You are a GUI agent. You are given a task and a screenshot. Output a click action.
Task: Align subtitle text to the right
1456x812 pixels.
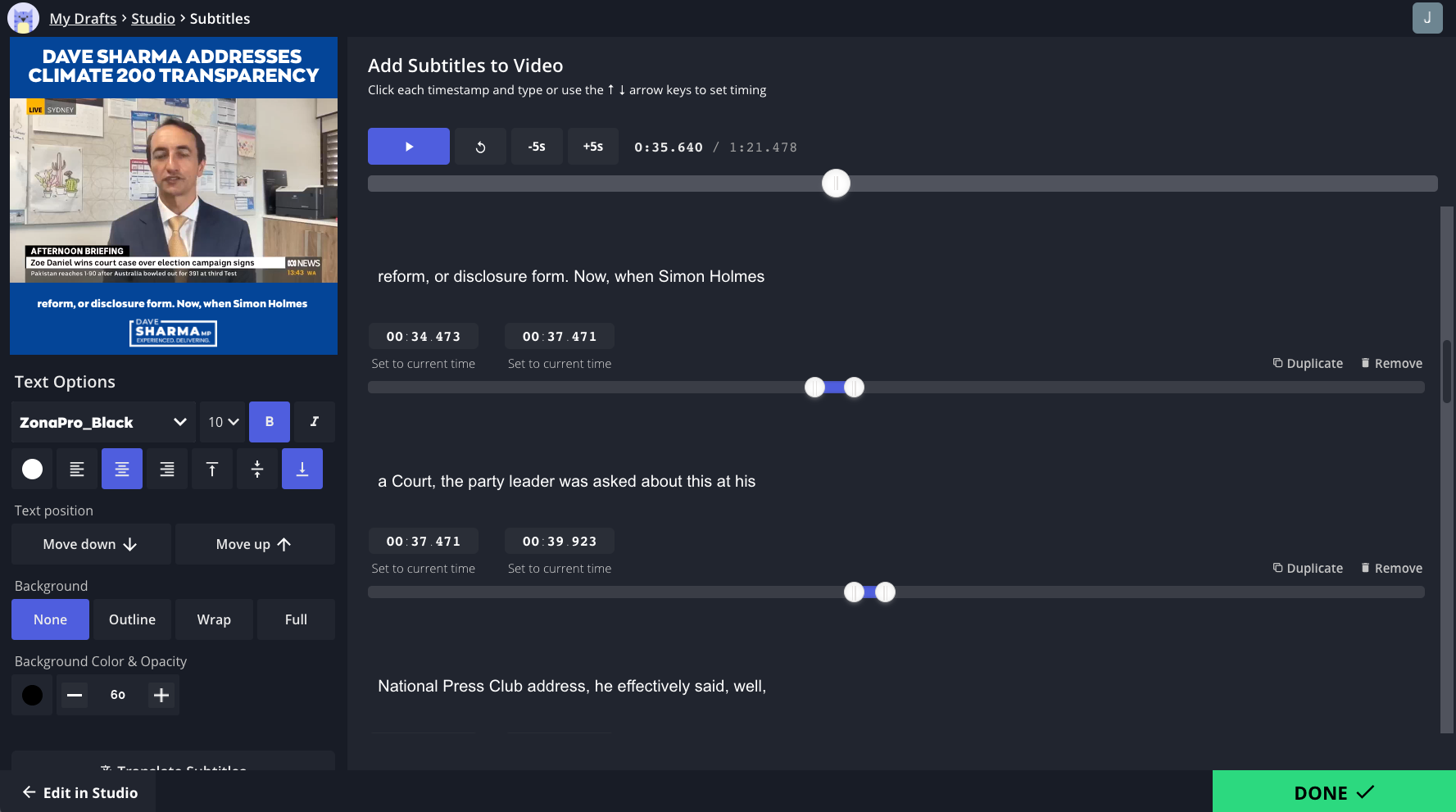(x=167, y=469)
